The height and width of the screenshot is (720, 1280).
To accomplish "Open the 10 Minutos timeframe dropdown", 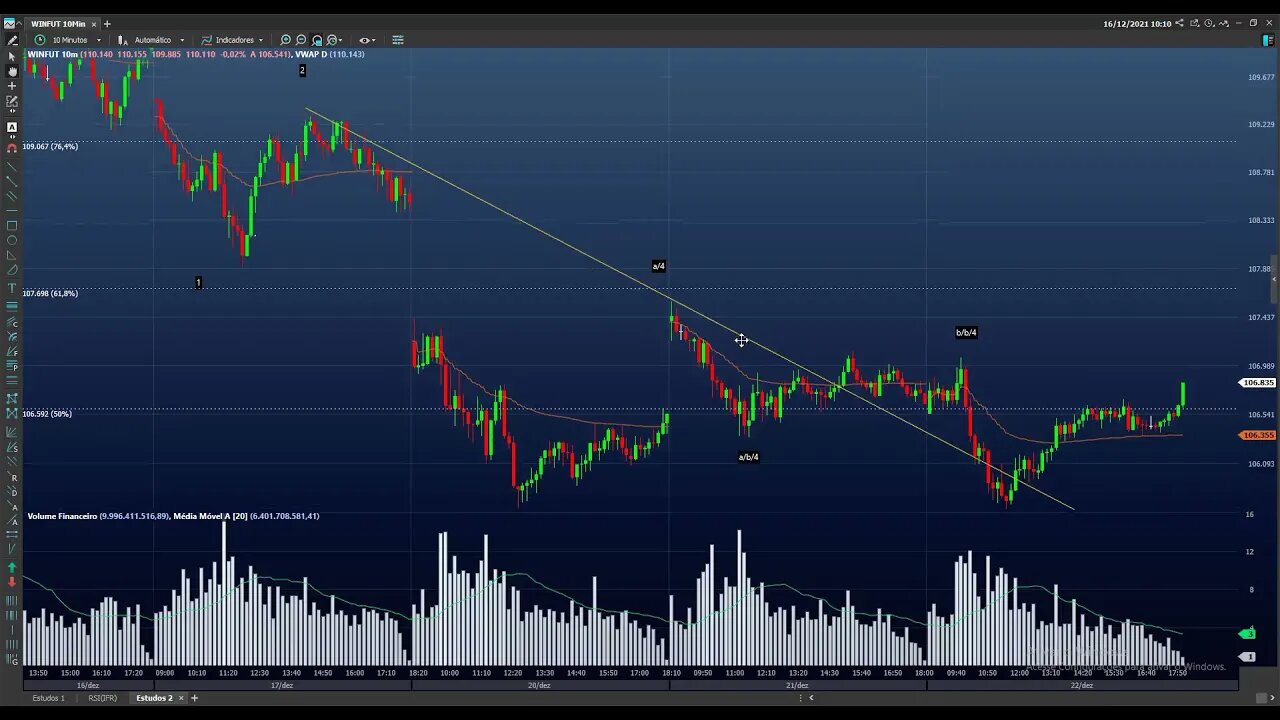I will pyautogui.click(x=74, y=40).
